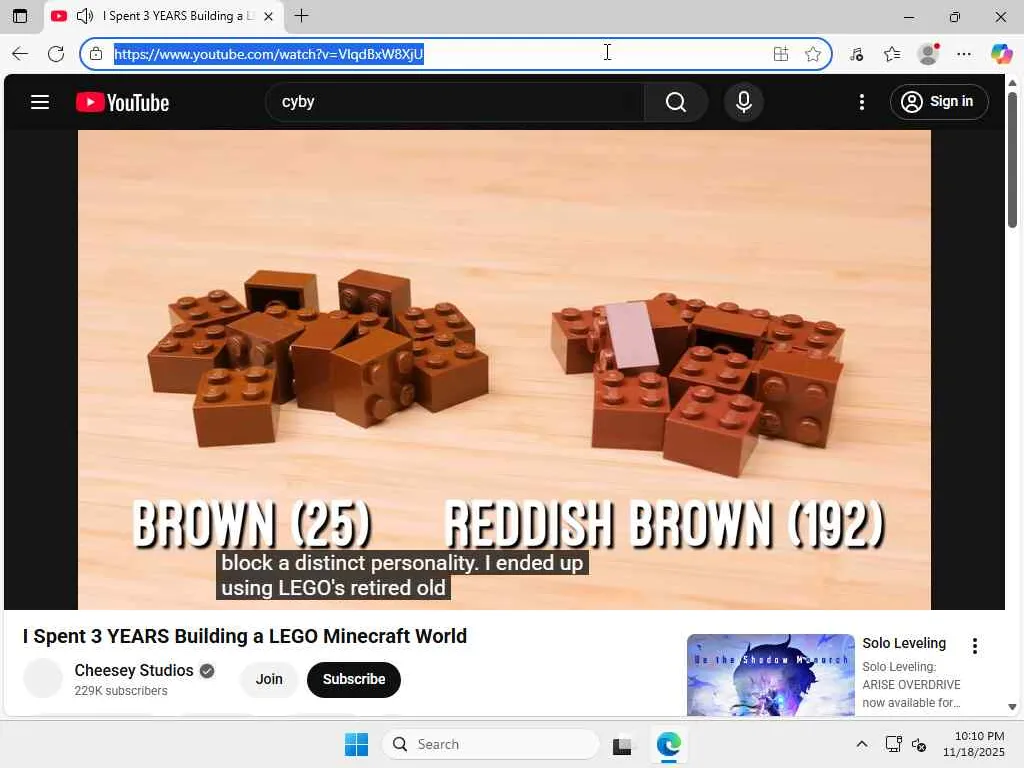Open the Edge tab actions menu icon
1024x768 pixels.
(20, 16)
